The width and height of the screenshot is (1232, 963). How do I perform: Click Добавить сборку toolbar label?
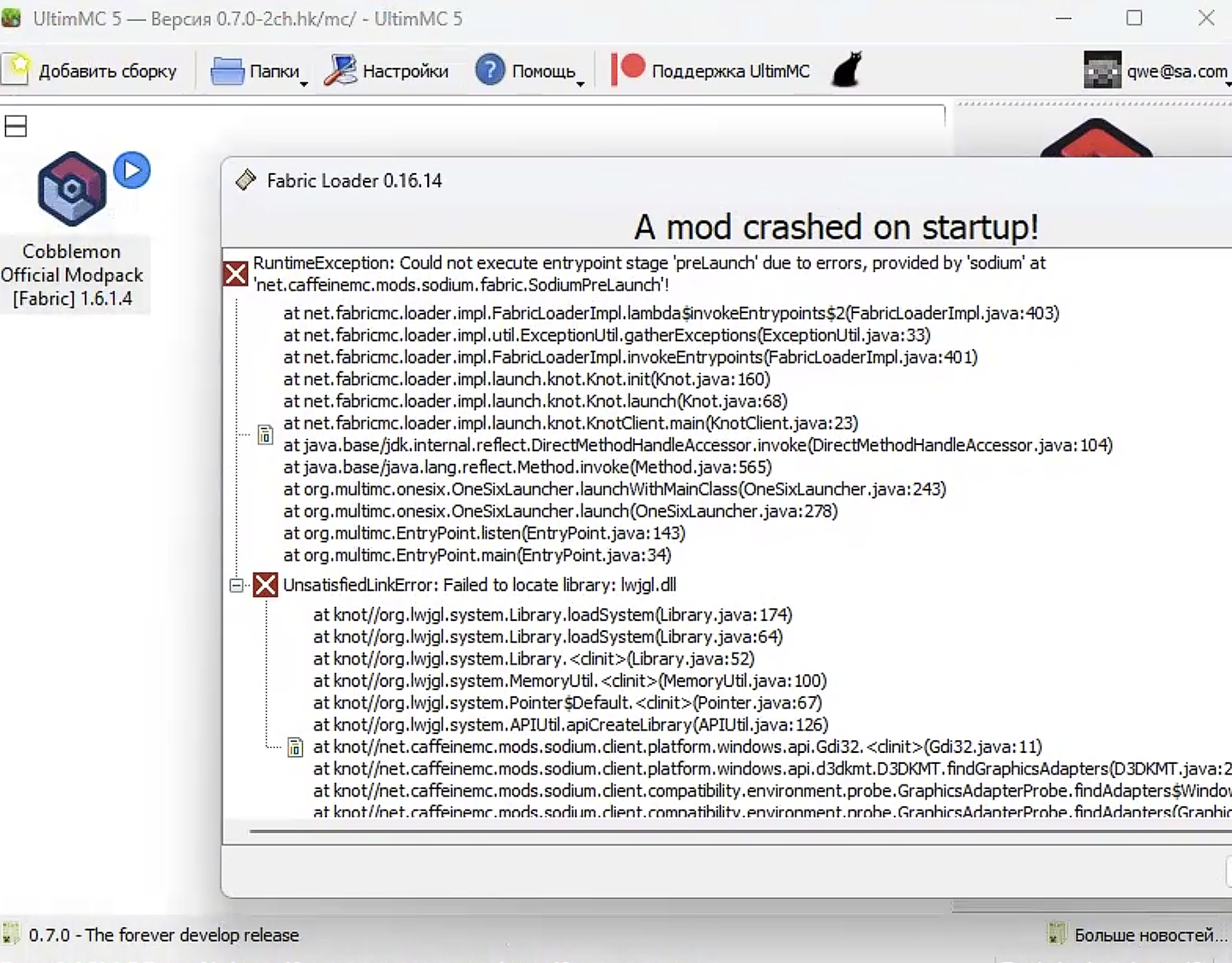pyautogui.click(x=108, y=71)
